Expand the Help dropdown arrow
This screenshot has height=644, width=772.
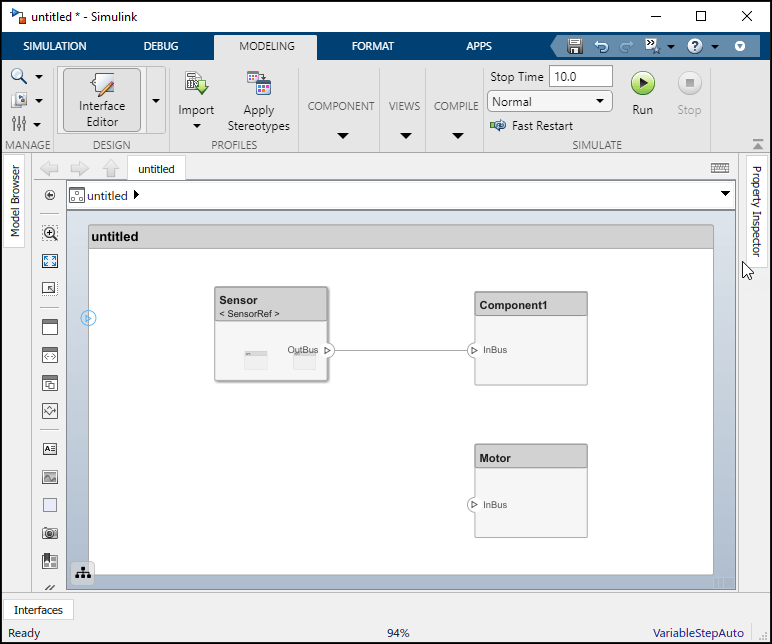click(715, 47)
